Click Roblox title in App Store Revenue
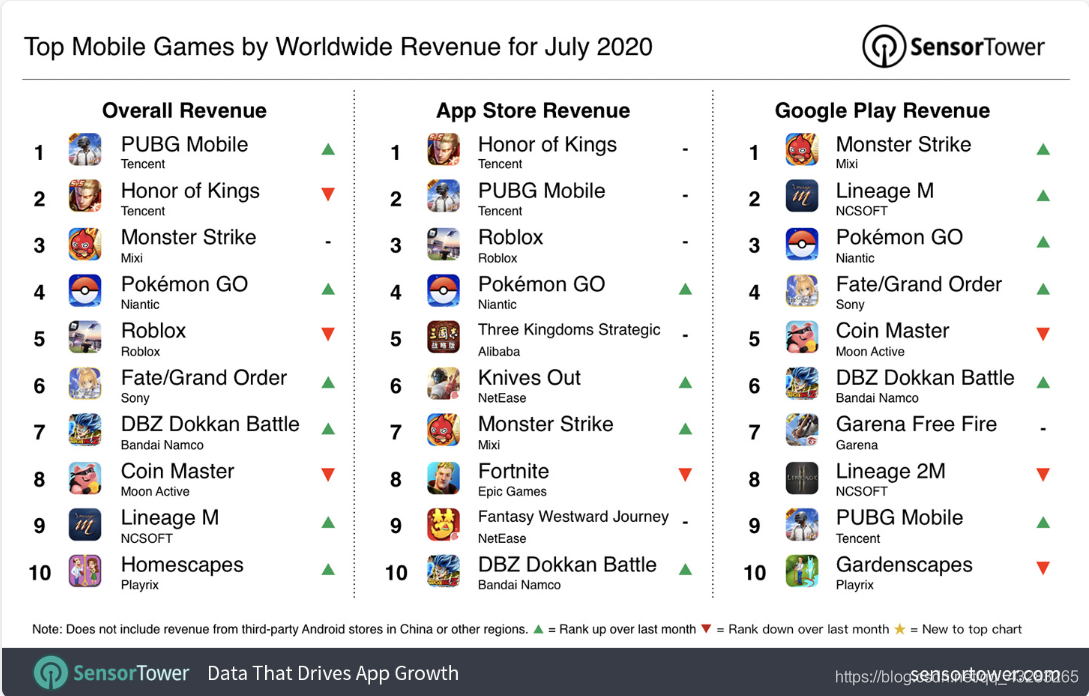Viewport: 1089px width, 696px height. tap(510, 238)
